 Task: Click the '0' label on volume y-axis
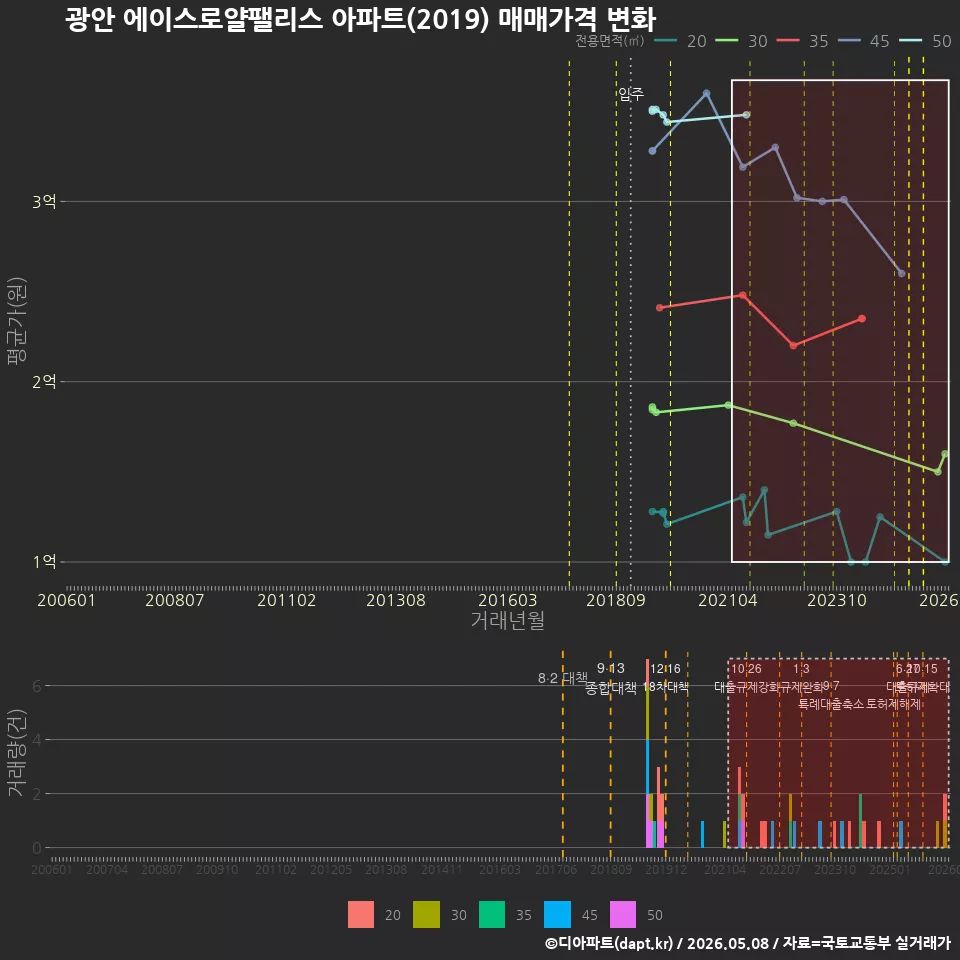pyautogui.click(x=37, y=848)
